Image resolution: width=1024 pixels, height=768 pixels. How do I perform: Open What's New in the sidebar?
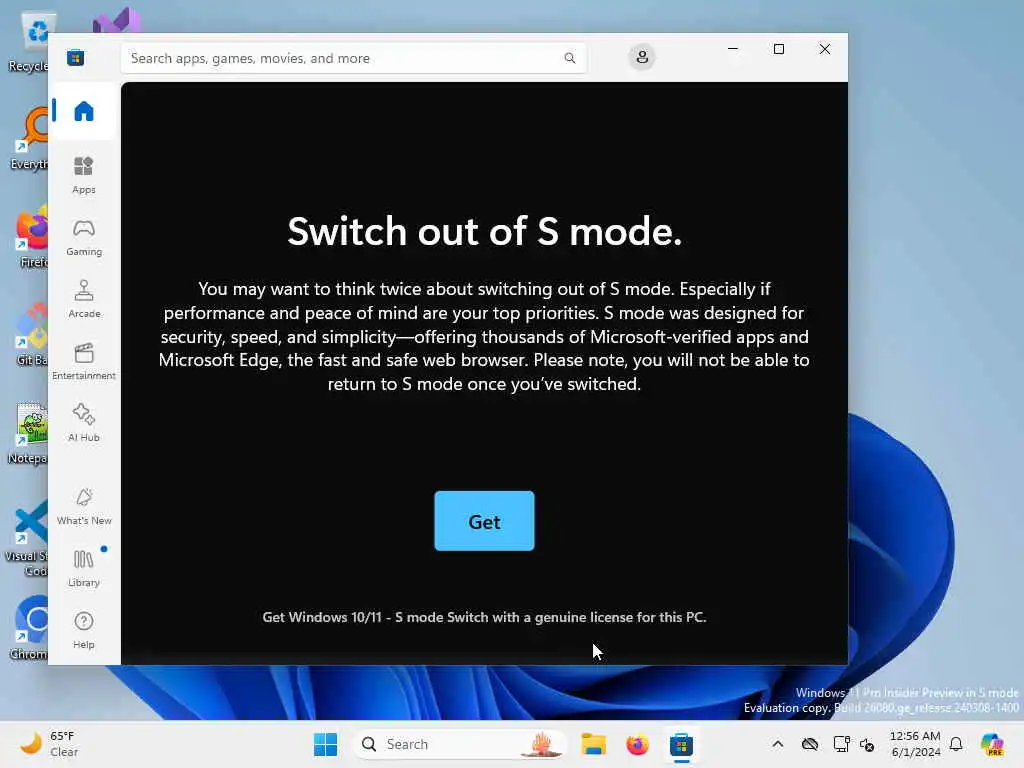pos(84,506)
